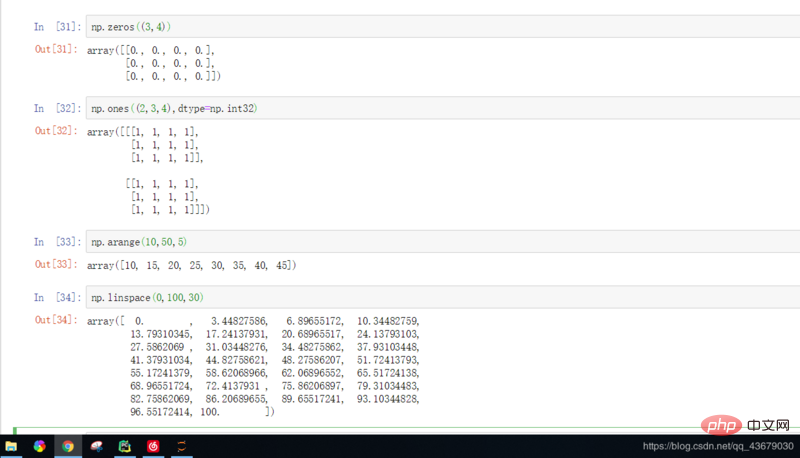The image size is (800, 458).
Task: Click the Out[31] output prompt
Action: (x=56, y=49)
